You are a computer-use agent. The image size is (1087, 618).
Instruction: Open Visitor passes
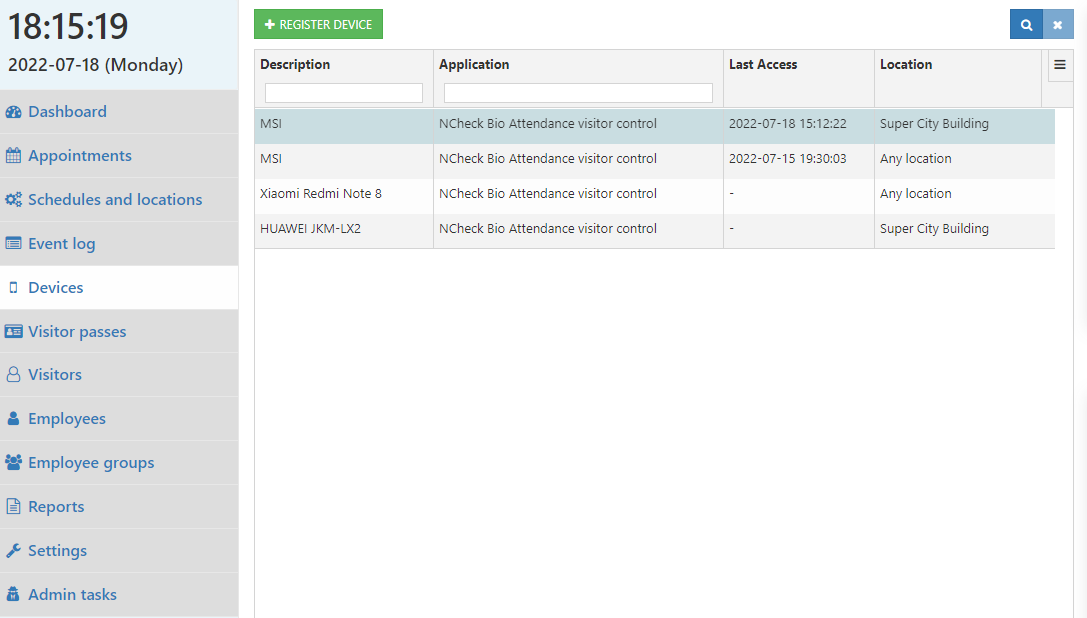coord(119,332)
